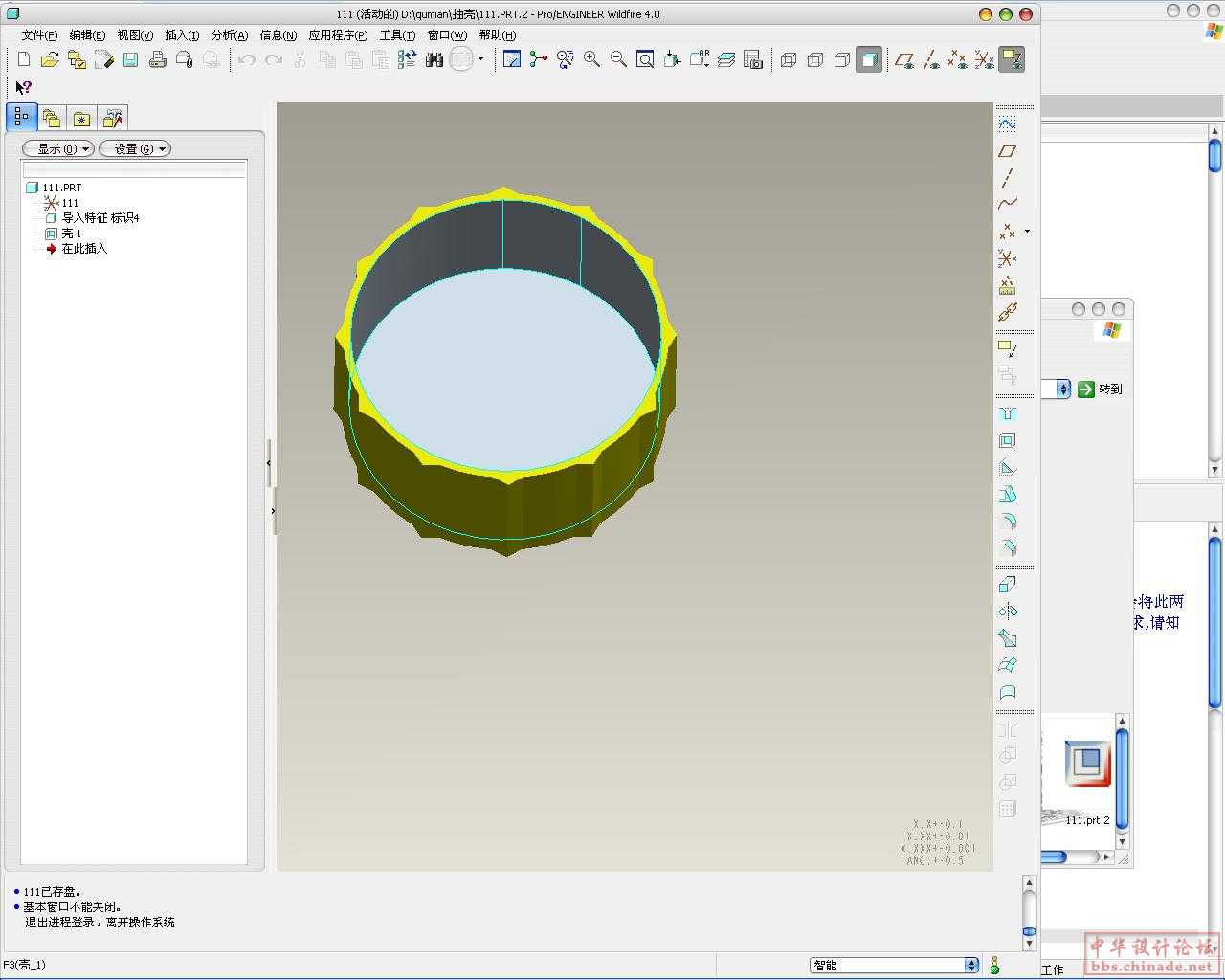Switch to the Folder Browser navigator tab
This screenshot has width=1225, height=980.
point(52,119)
